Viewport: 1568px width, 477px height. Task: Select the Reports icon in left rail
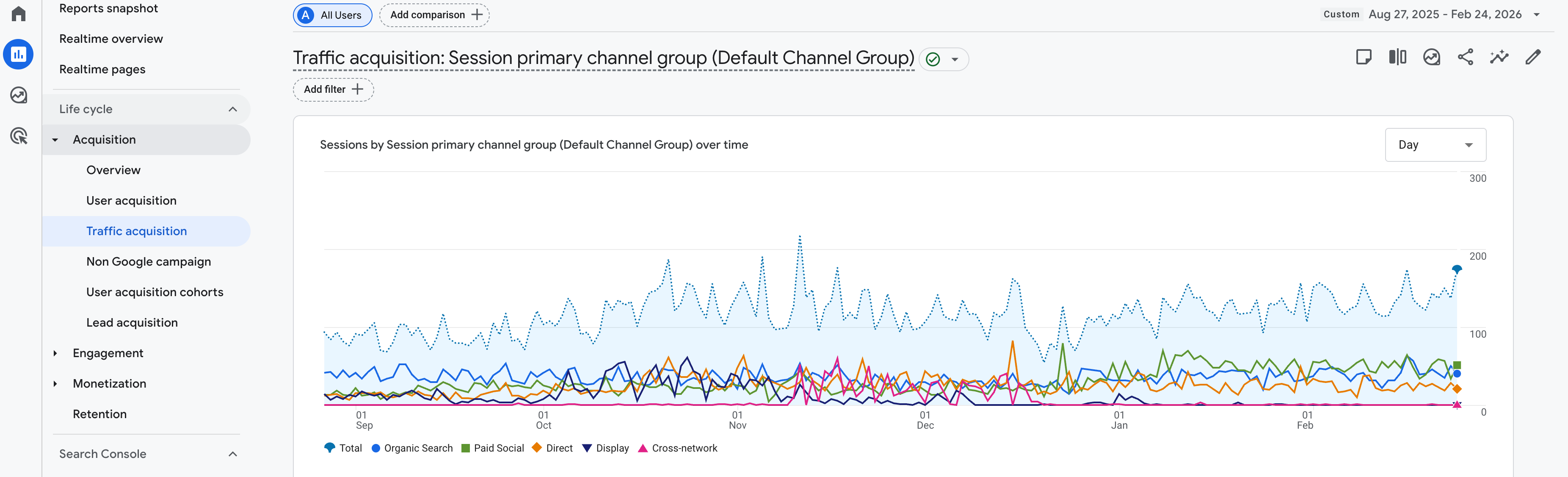pos(18,54)
